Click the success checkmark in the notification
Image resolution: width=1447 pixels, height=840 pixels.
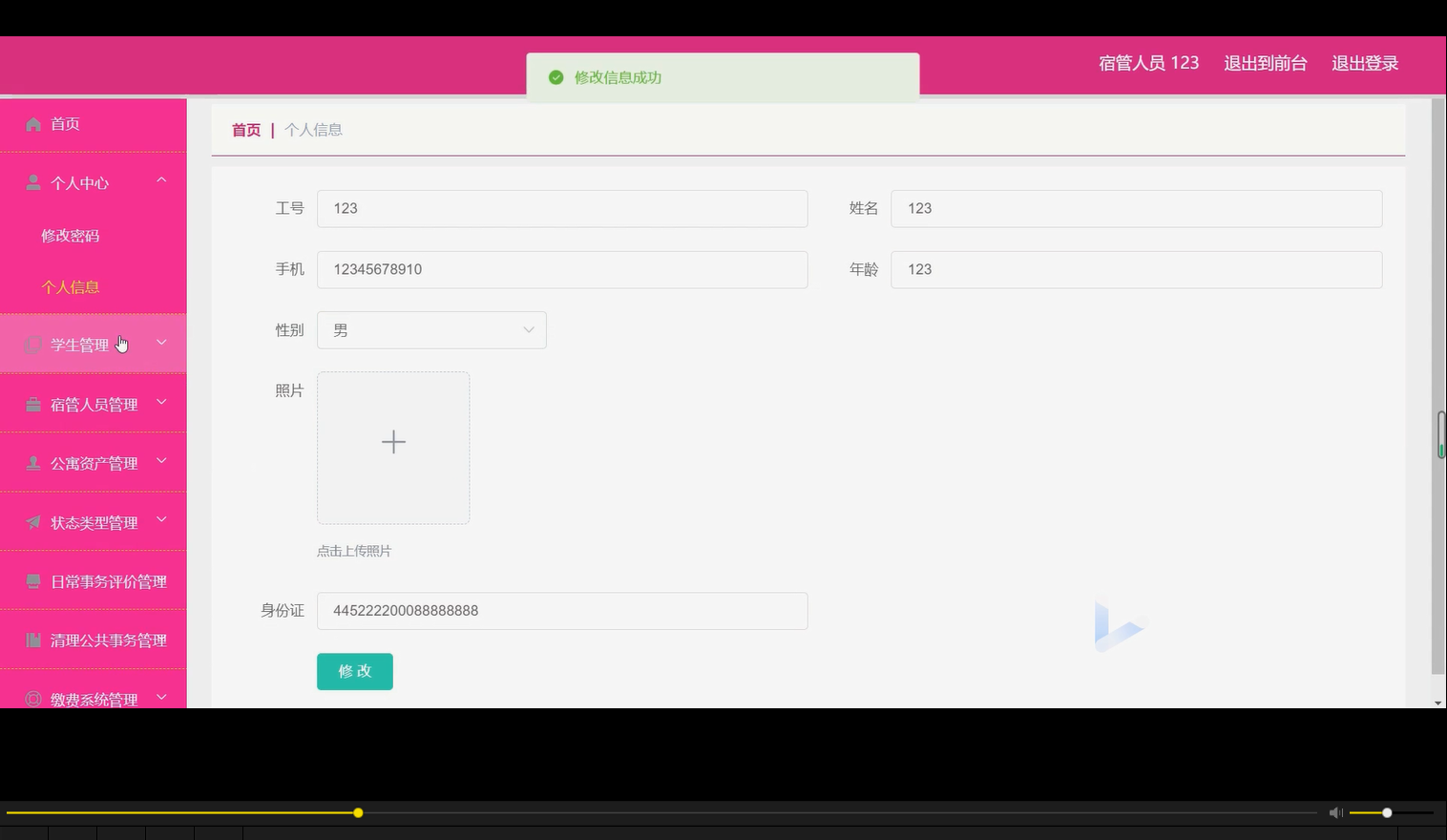(556, 77)
